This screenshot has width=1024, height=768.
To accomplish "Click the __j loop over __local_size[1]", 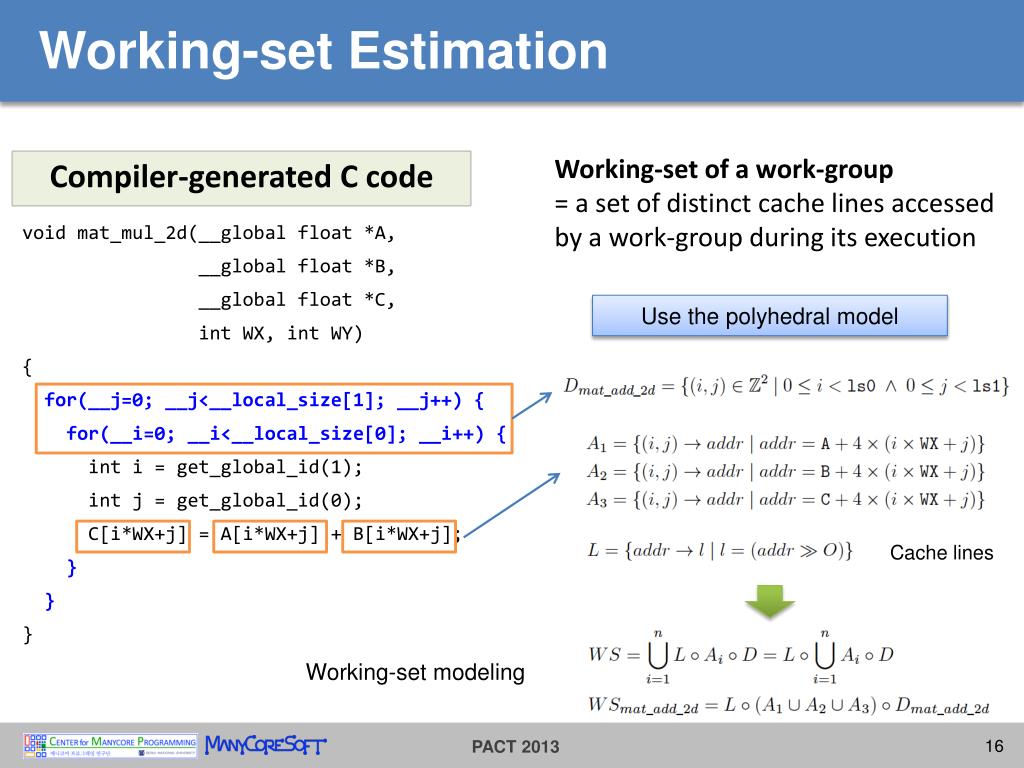I will click(x=264, y=400).
